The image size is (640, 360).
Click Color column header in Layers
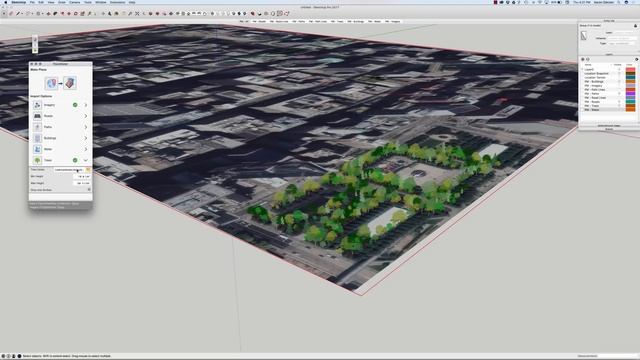[x=629, y=64]
